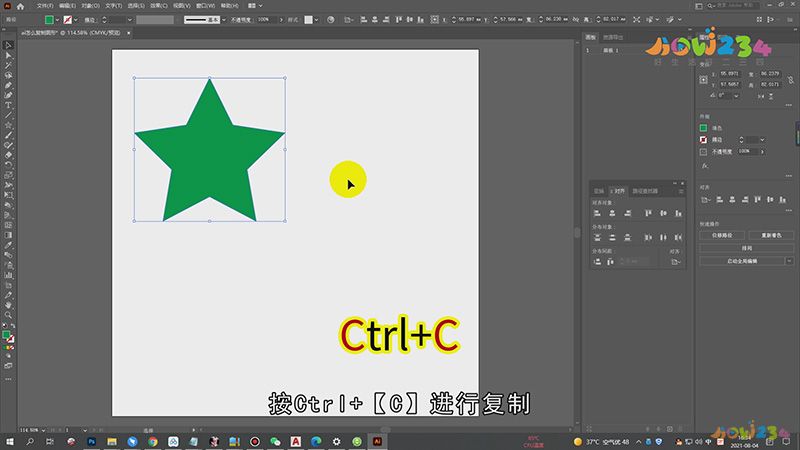Screen dimensions: 800x450
Task: Toggle flip vertical in Transform section
Action: tap(771, 96)
